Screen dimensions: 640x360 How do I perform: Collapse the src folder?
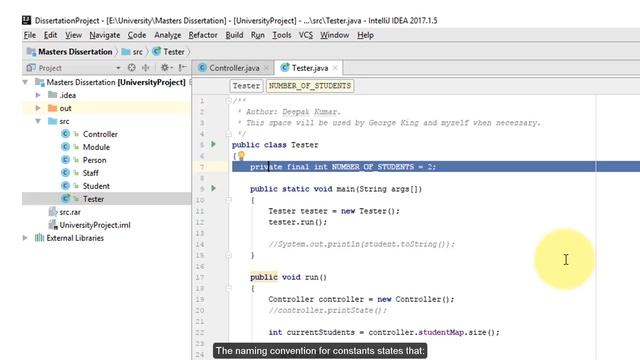click(x=38, y=121)
